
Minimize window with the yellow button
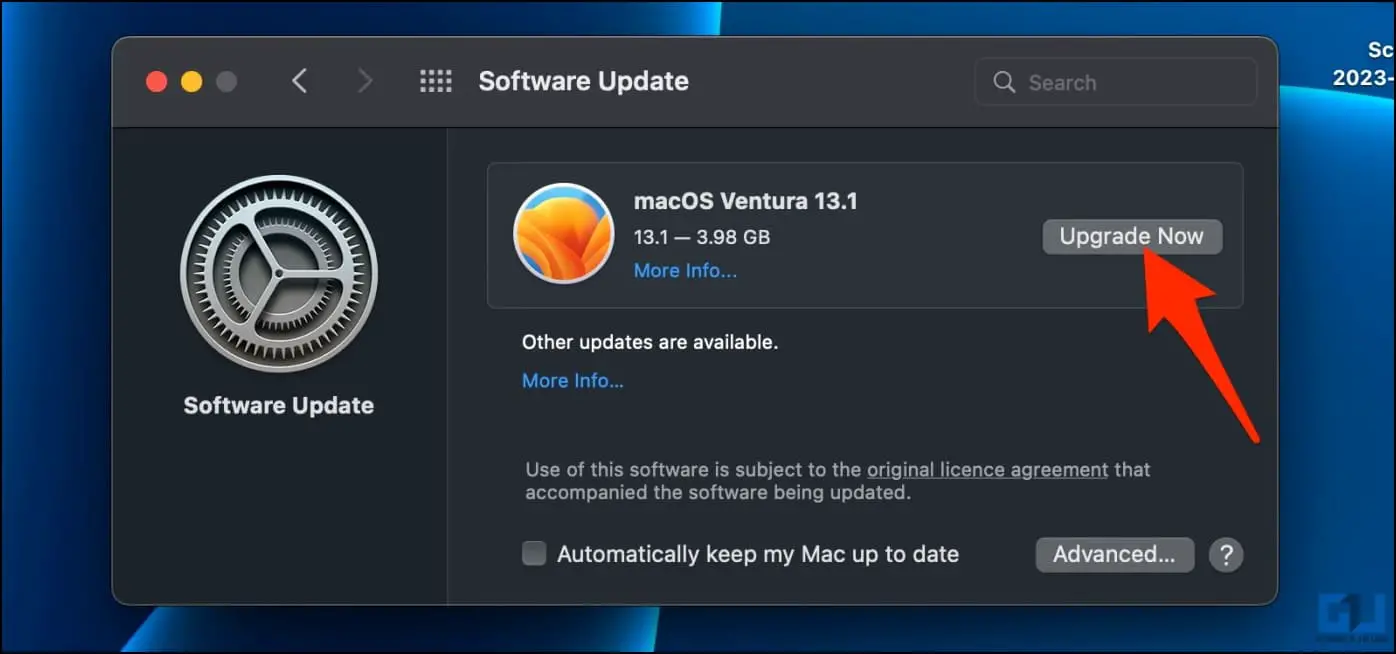(x=191, y=82)
